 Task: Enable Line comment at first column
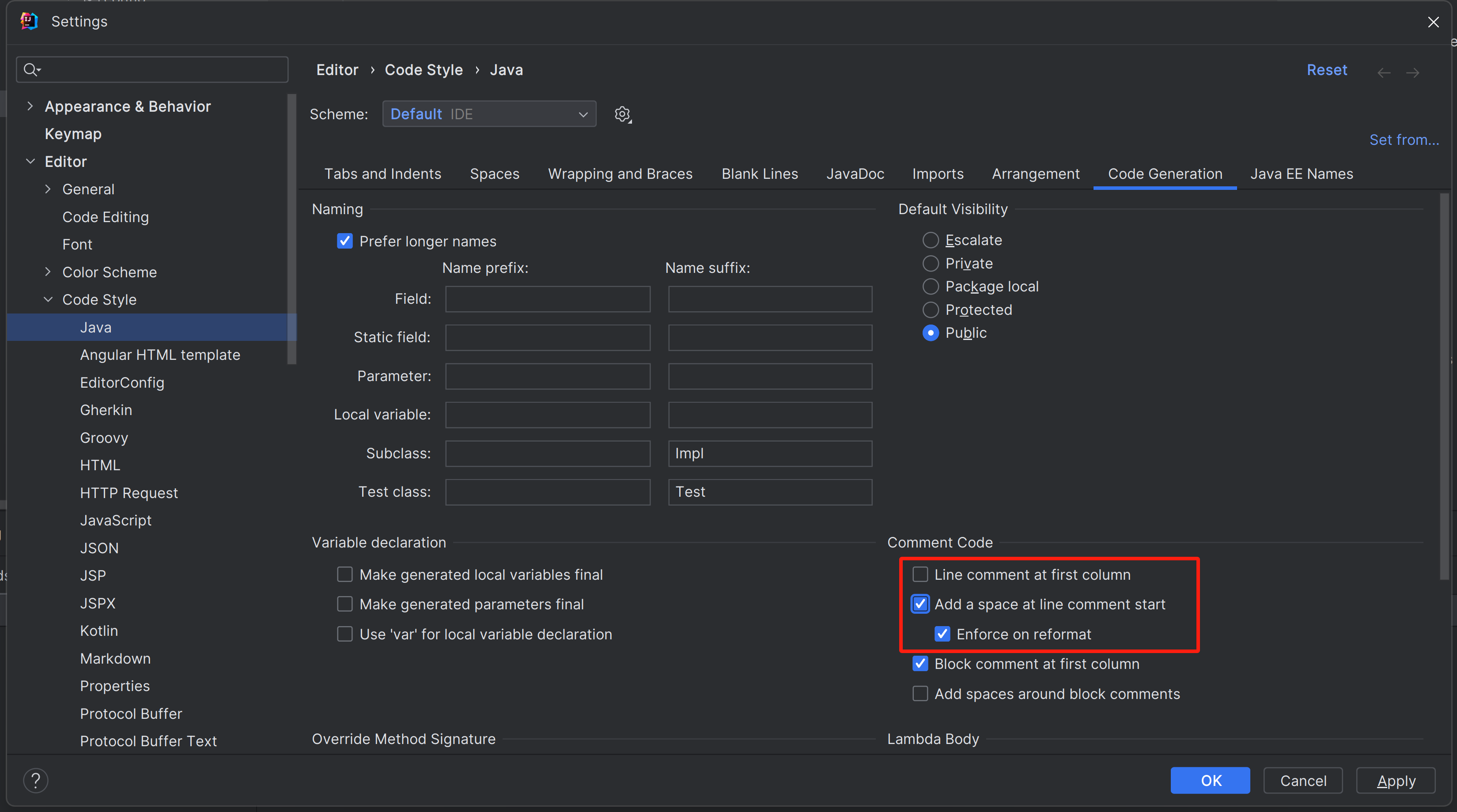point(920,574)
